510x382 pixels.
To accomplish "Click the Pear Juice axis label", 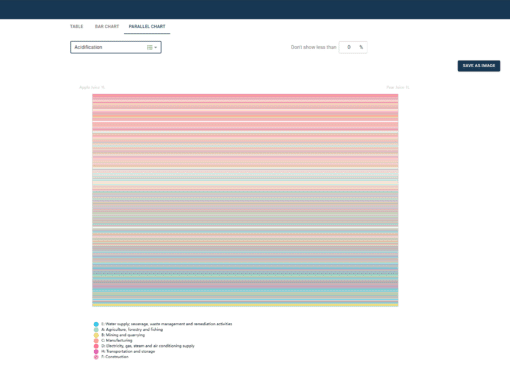I will point(398,87).
